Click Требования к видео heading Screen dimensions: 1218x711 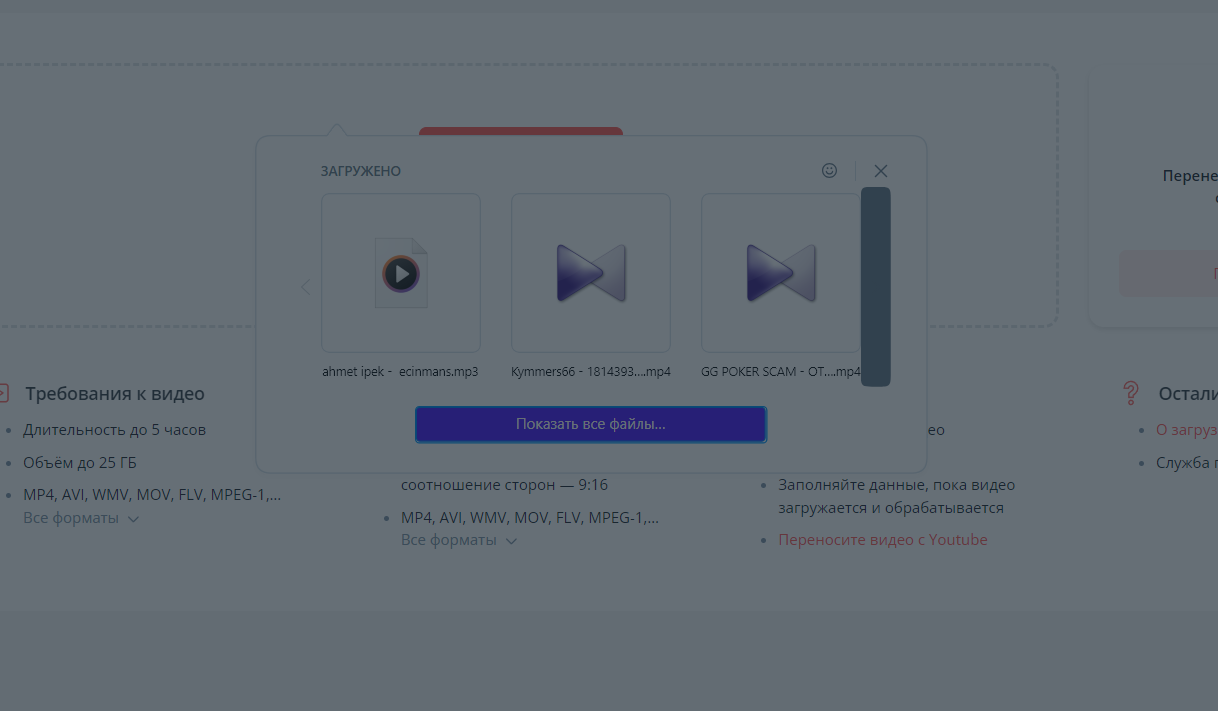115,393
